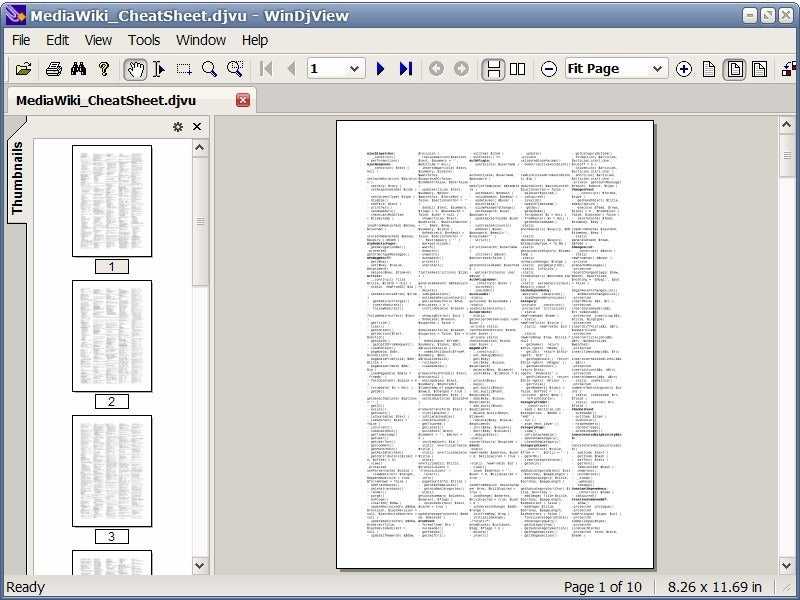The height and width of the screenshot is (600, 800).
Task: Click the vertical Thumbnails sidebar tab
Action: click(17, 178)
